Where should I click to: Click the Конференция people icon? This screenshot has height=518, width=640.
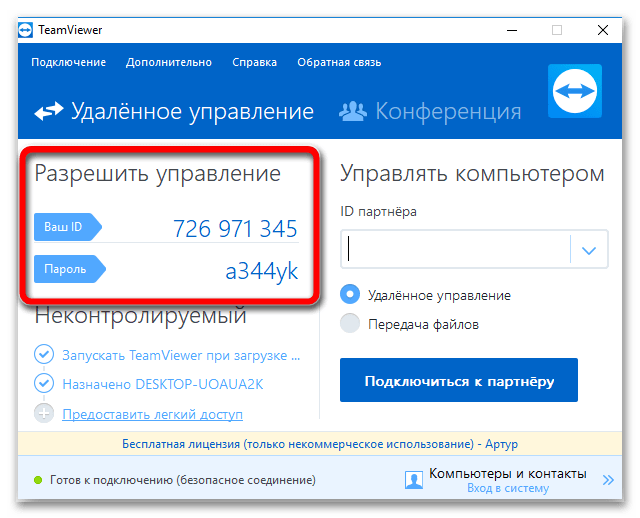pyautogui.click(x=353, y=111)
